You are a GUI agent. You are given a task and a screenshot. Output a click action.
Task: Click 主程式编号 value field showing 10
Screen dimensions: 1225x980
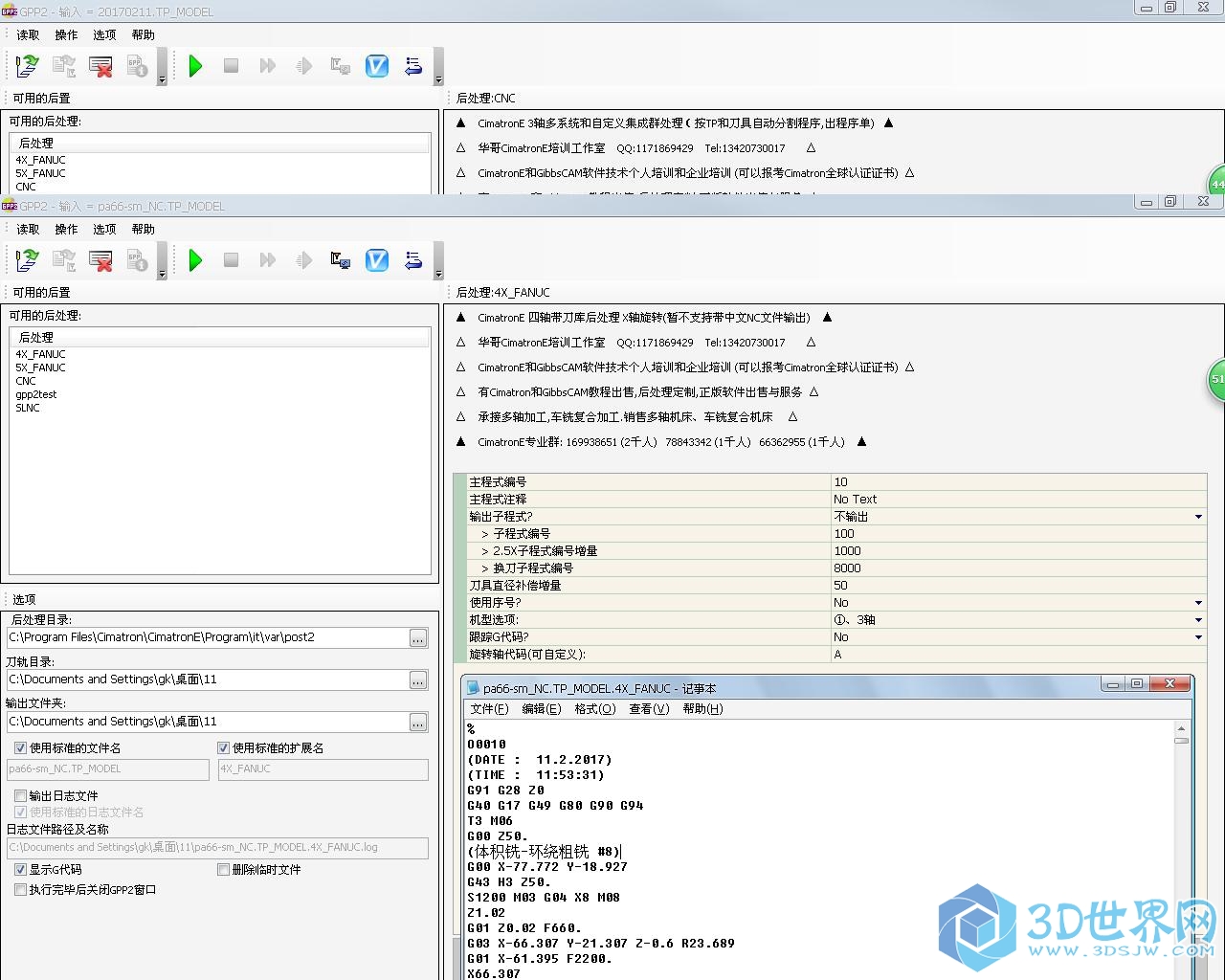click(x=1018, y=482)
